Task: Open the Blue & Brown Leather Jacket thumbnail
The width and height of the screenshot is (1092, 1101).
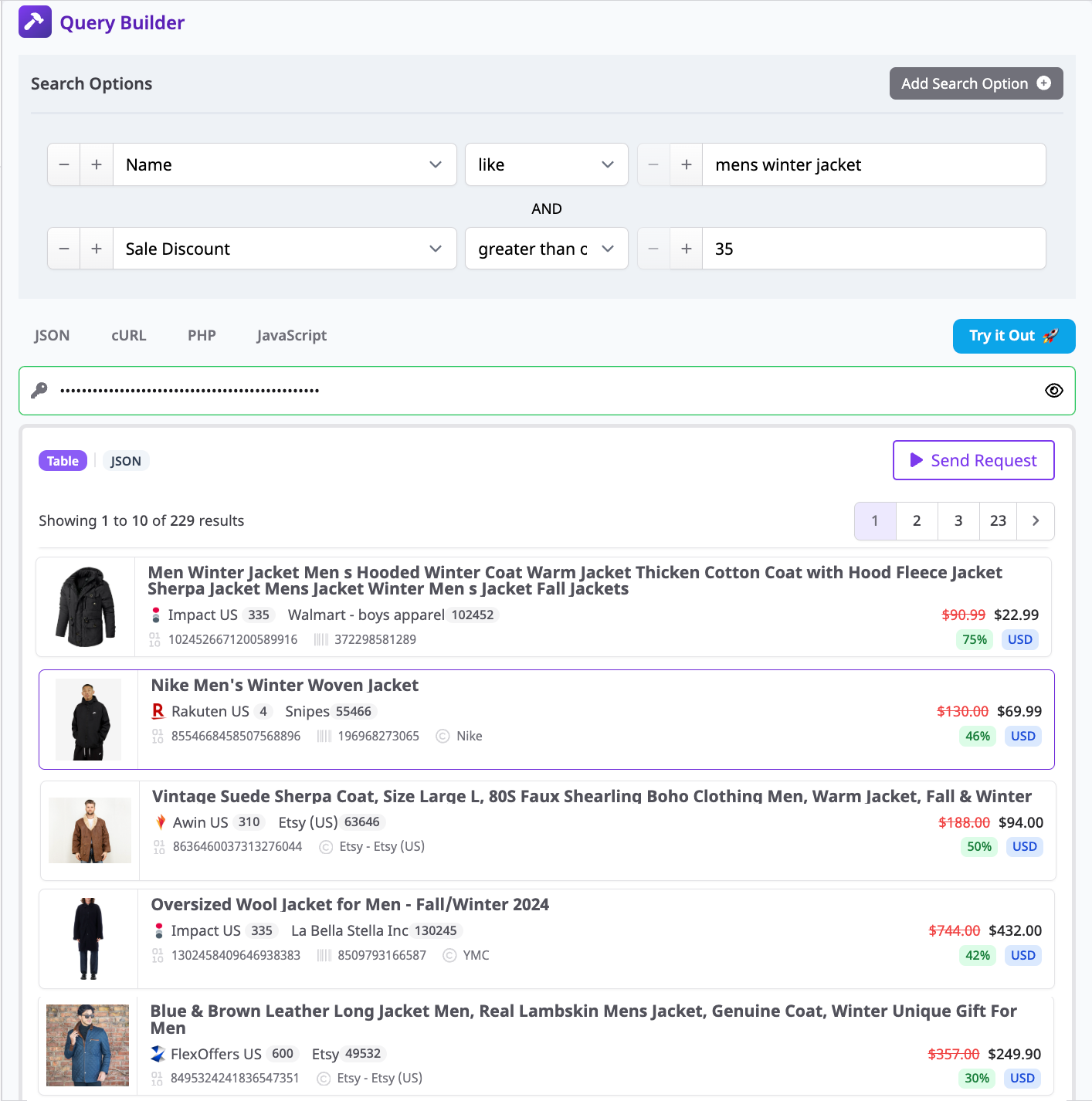Action: (88, 1045)
